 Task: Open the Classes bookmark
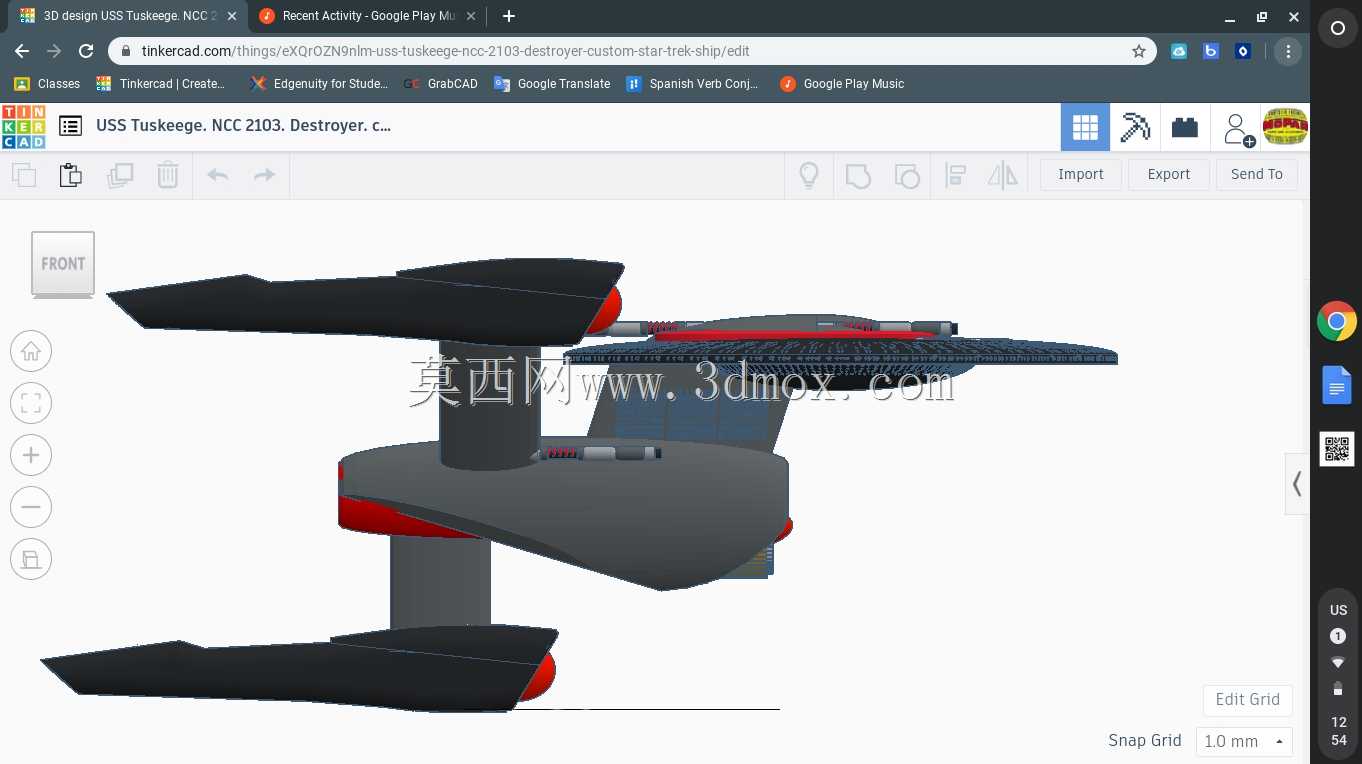(x=47, y=84)
